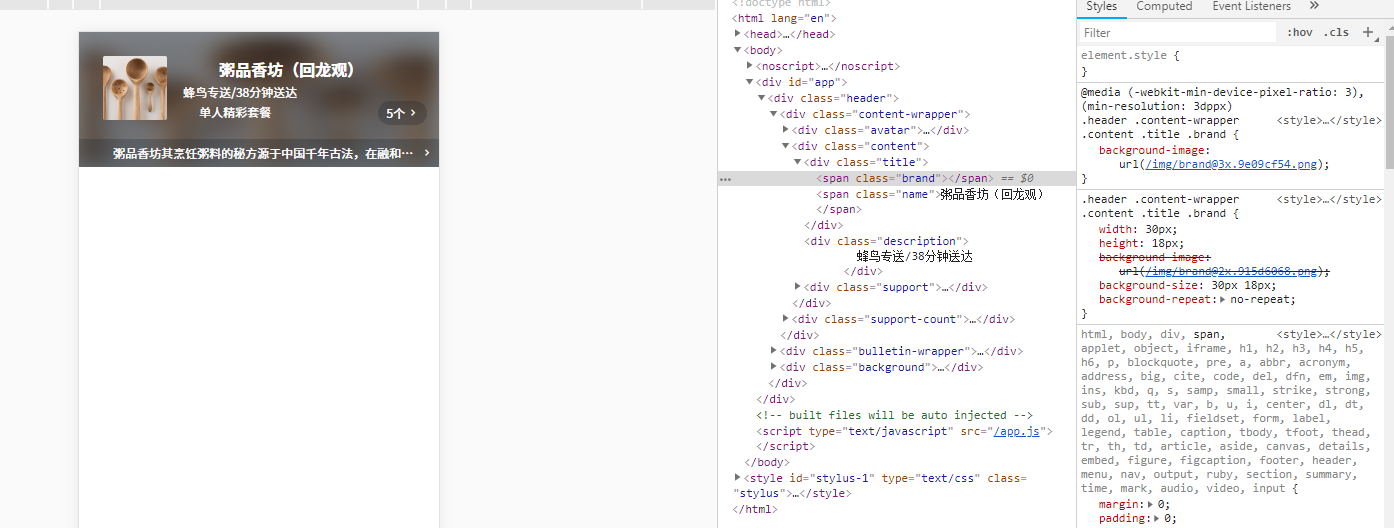Select the div class description row

pos(886,241)
